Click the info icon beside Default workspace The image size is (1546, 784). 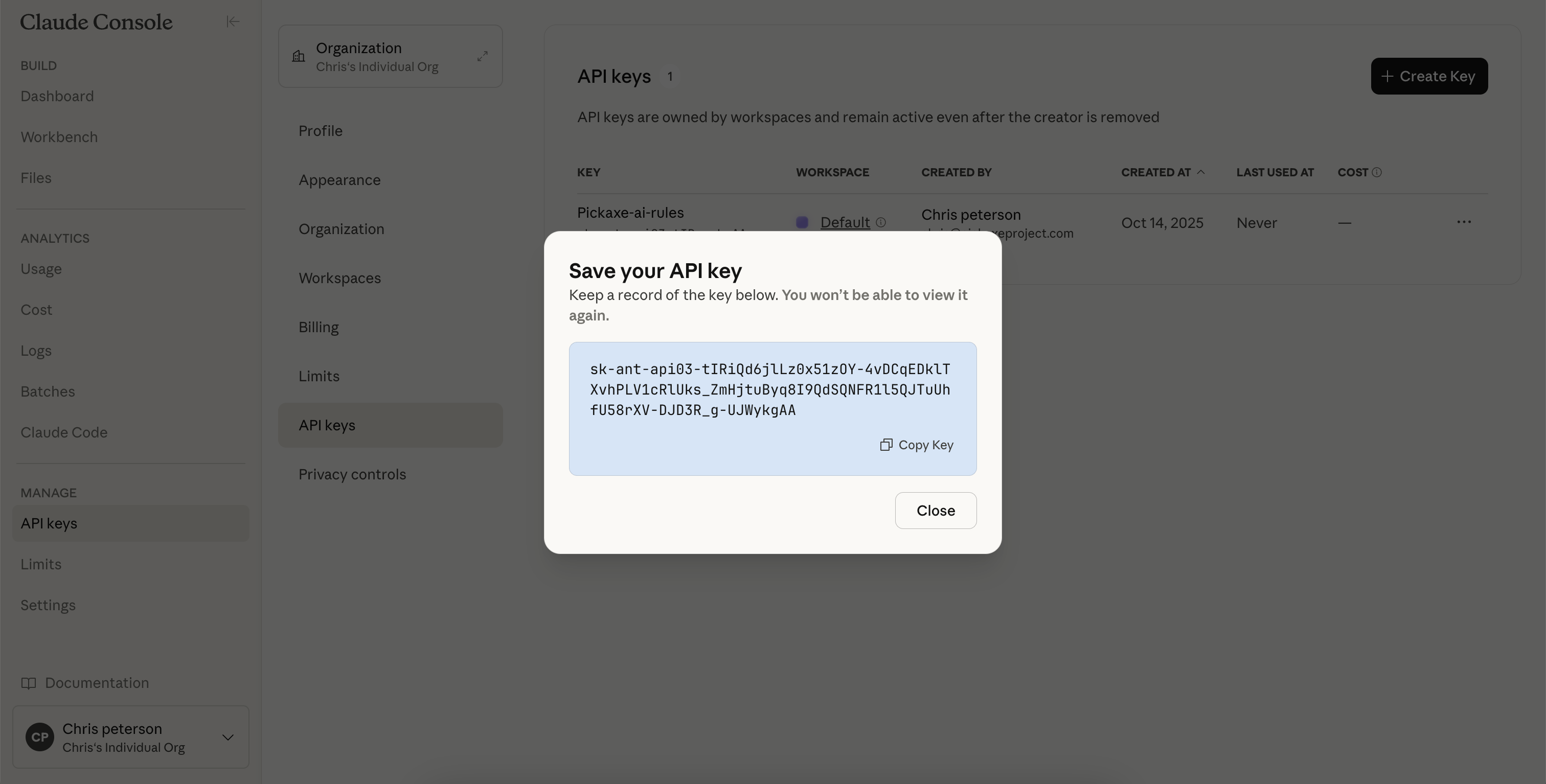coord(880,222)
